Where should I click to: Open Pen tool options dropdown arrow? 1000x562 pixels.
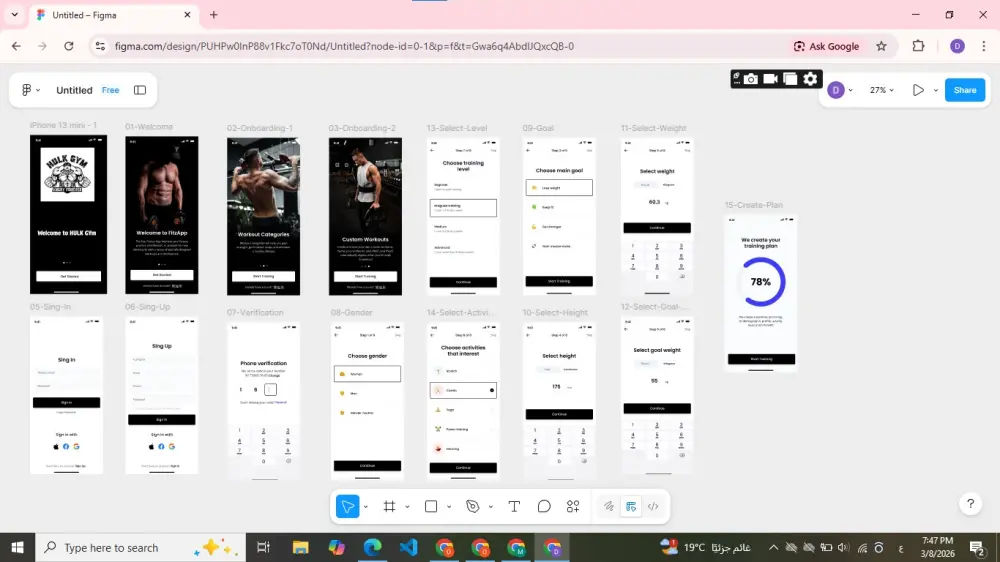490,507
